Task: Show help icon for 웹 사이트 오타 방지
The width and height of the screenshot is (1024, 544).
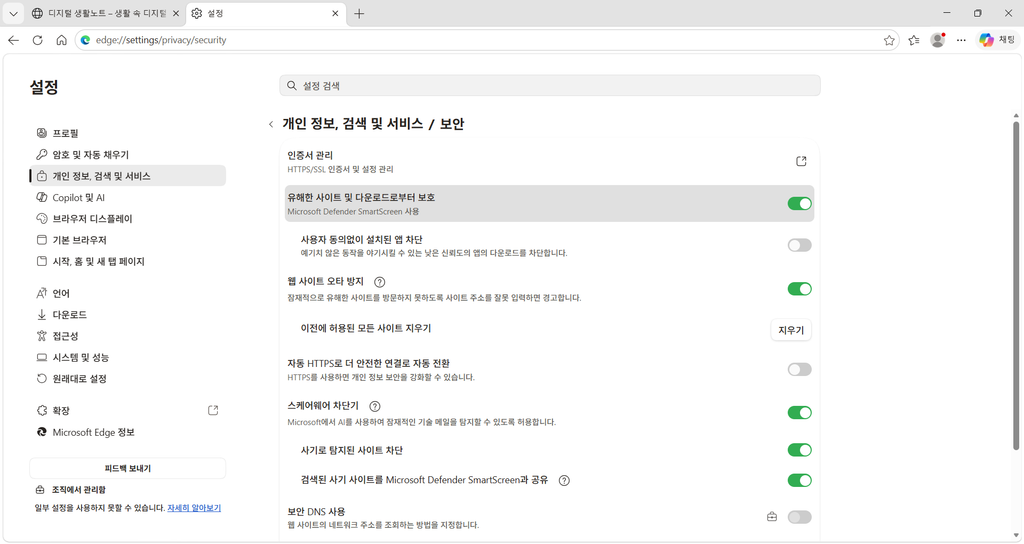Action: click(379, 282)
